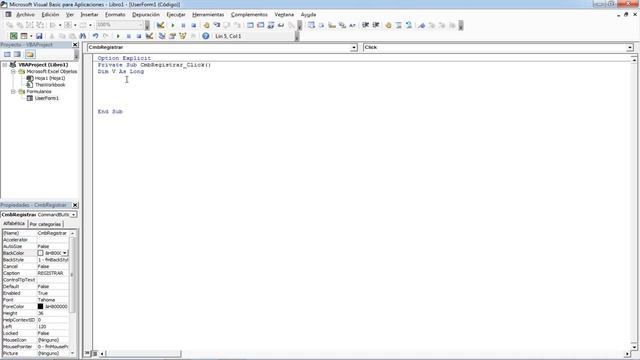Open the zoom percentage dropdown
640x360 pixels.
(141, 25)
